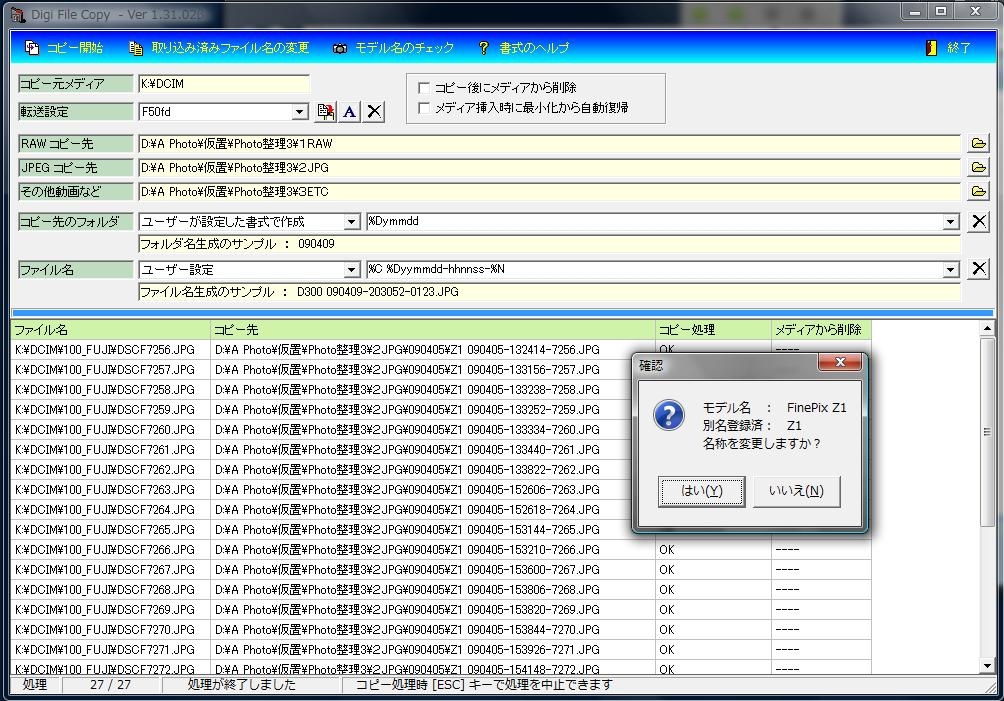Browse folder for JPEG コピー先

click(x=978, y=167)
